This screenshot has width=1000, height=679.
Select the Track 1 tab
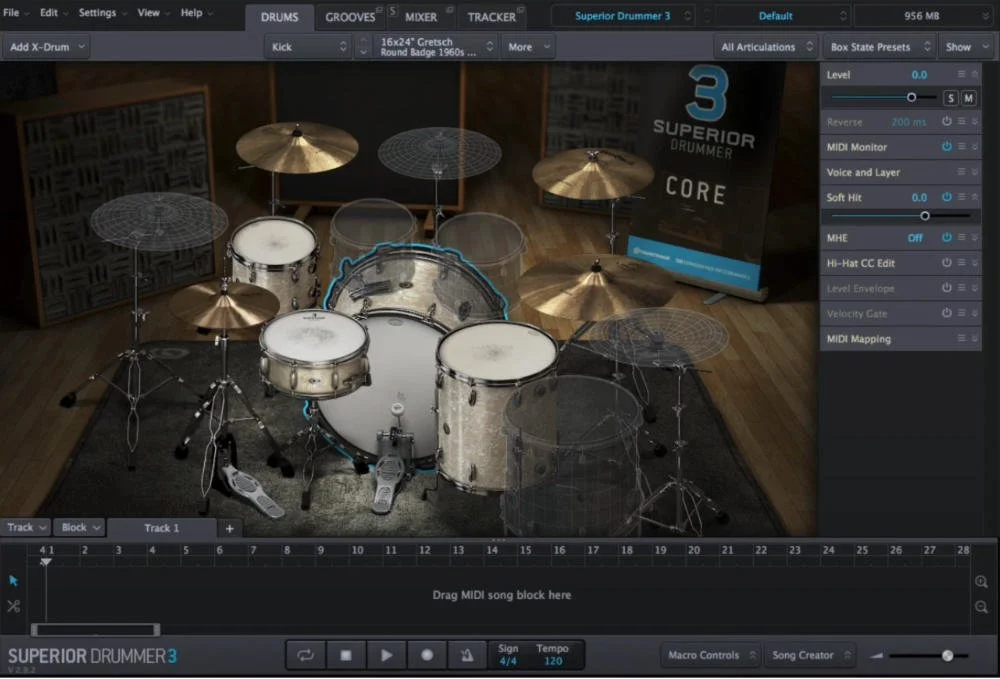pyautogui.click(x=162, y=528)
